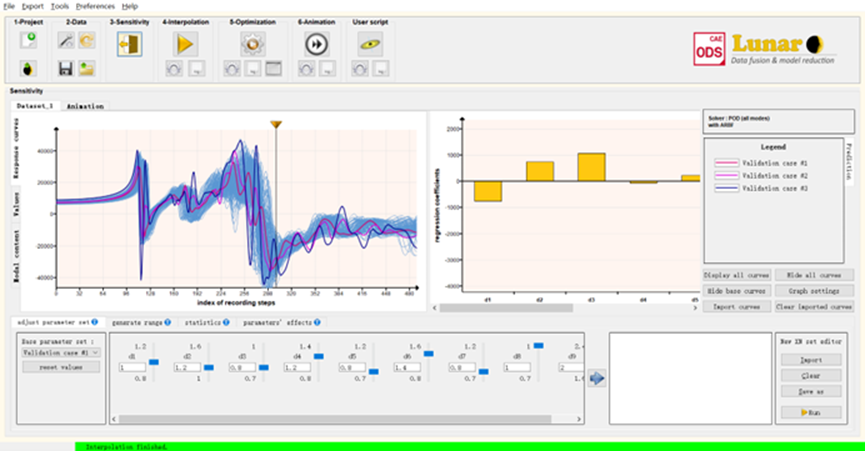Screen dimensions: 865x451
Task: Start animation with the fast-forward icon
Action: (317, 44)
